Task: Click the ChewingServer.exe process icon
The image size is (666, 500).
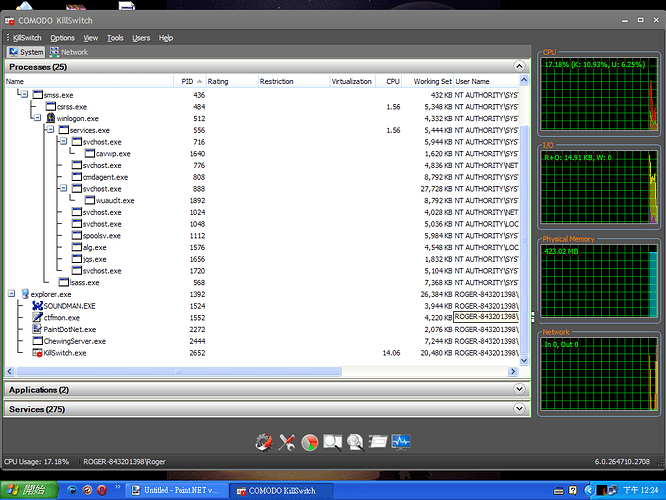Action: (x=38, y=341)
